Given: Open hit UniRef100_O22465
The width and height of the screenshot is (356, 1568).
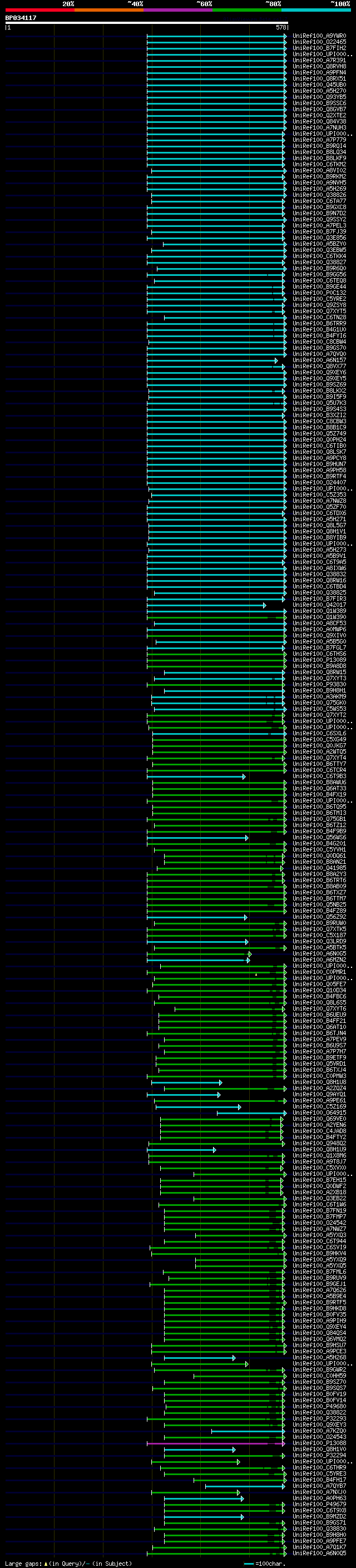Looking at the screenshot, I should [319, 42].
